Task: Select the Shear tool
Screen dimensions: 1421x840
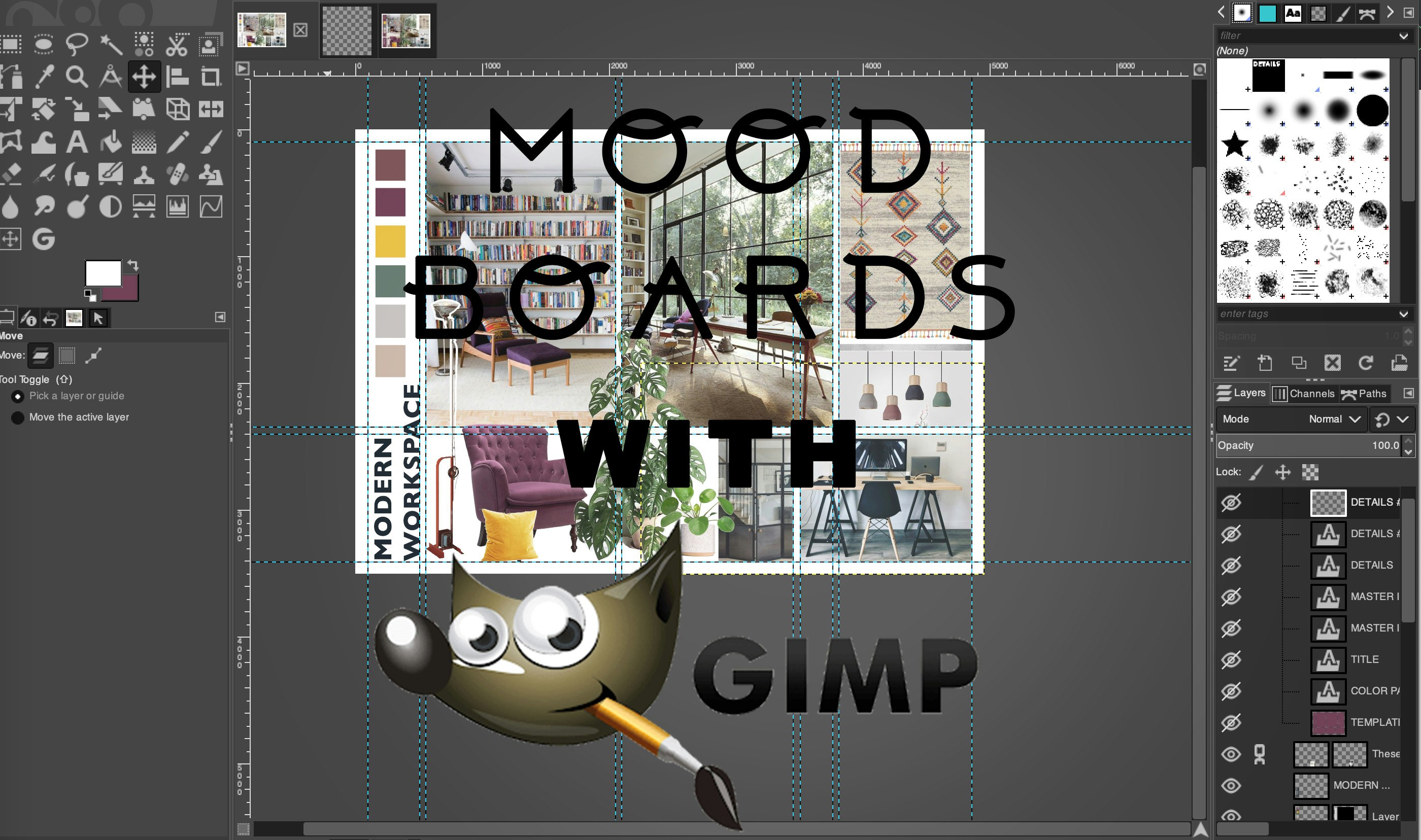Action: coord(111,109)
